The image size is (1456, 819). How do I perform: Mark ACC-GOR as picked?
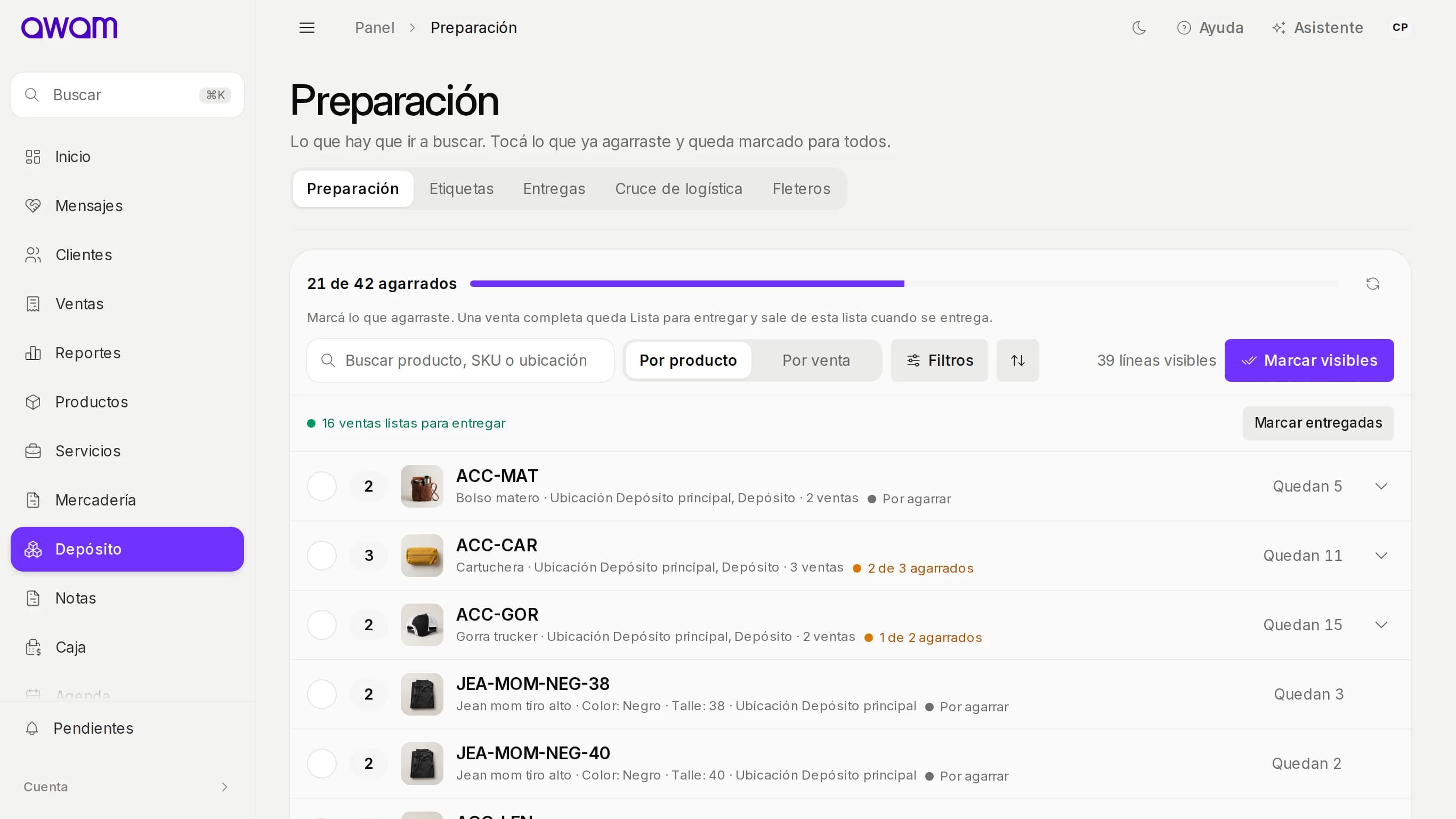(321, 625)
